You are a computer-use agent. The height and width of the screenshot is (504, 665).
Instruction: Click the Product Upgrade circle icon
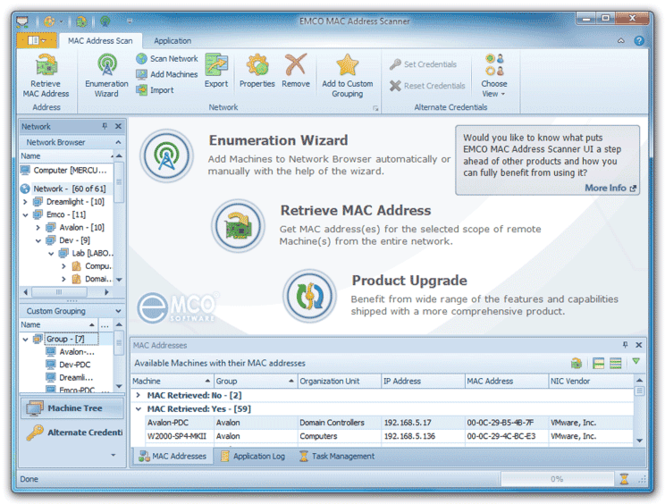pyautogui.click(x=310, y=296)
